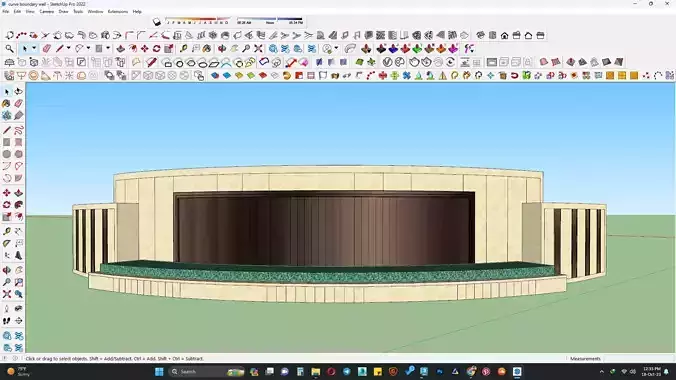Screen dimensions: 676x380
Task: Select the Walk footprints tool
Action: click(6, 321)
